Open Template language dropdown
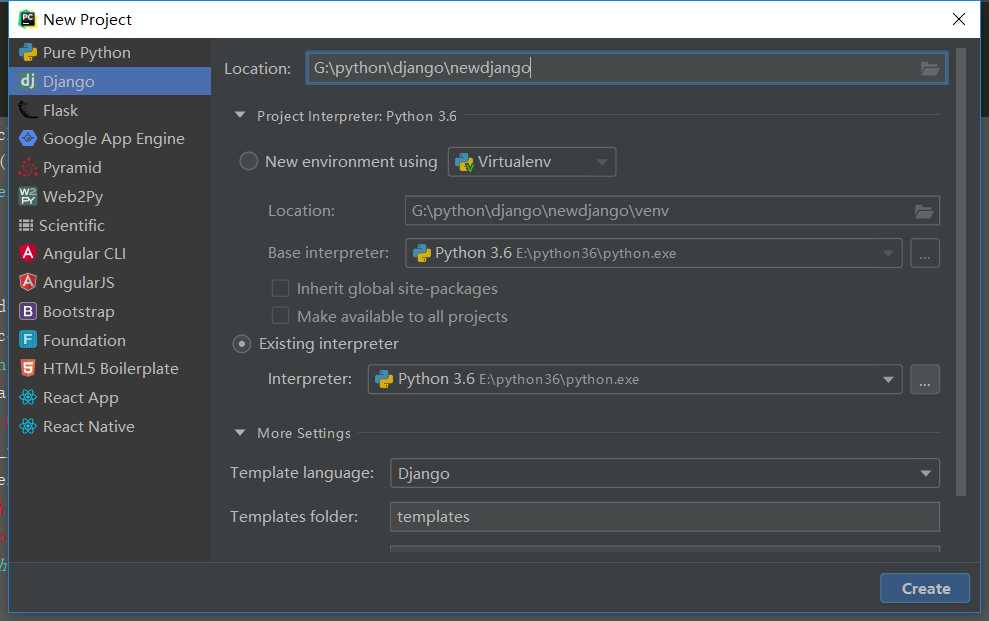This screenshot has width=989, height=621. tap(665, 473)
